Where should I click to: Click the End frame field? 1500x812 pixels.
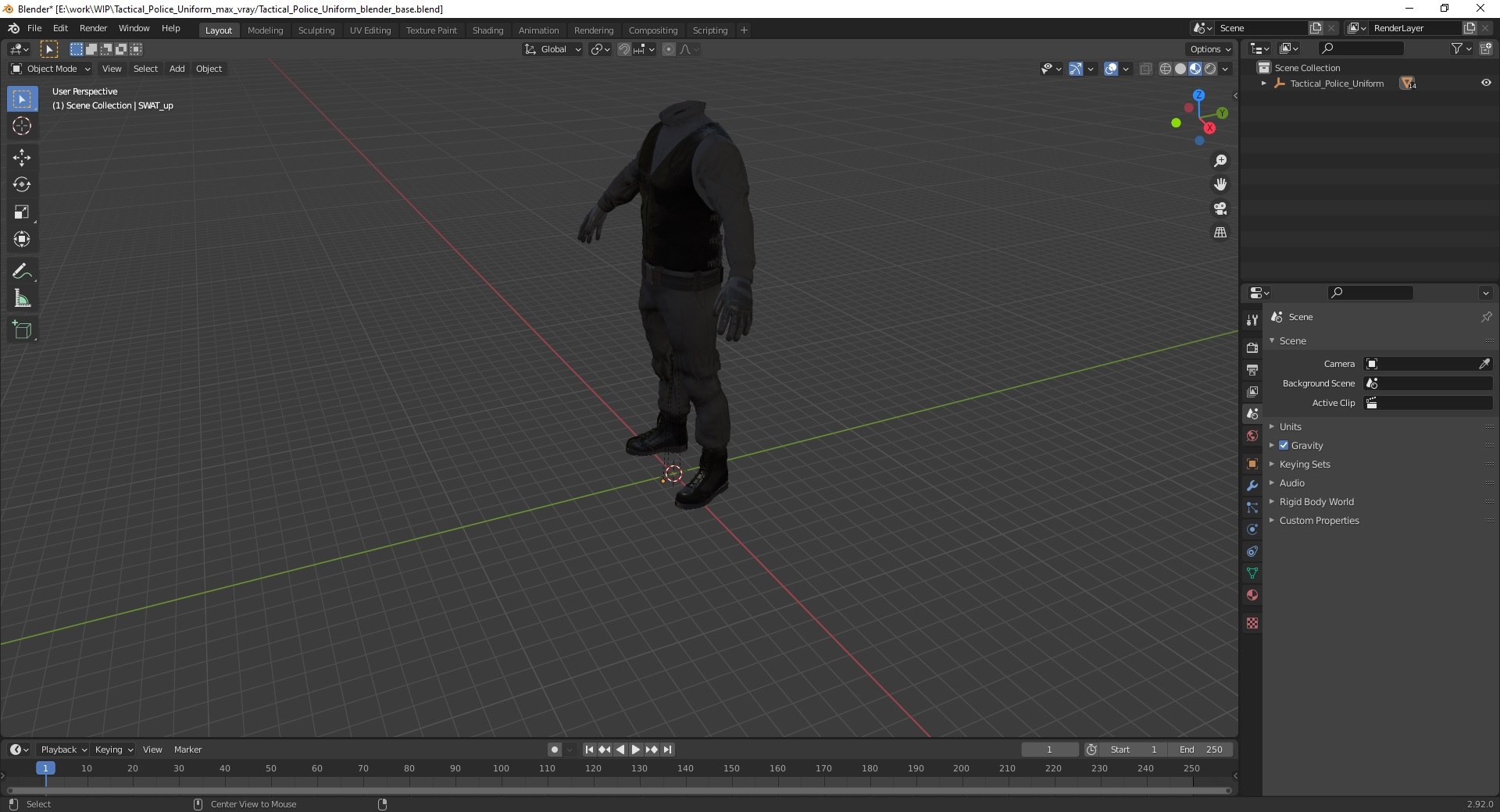click(1202, 750)
